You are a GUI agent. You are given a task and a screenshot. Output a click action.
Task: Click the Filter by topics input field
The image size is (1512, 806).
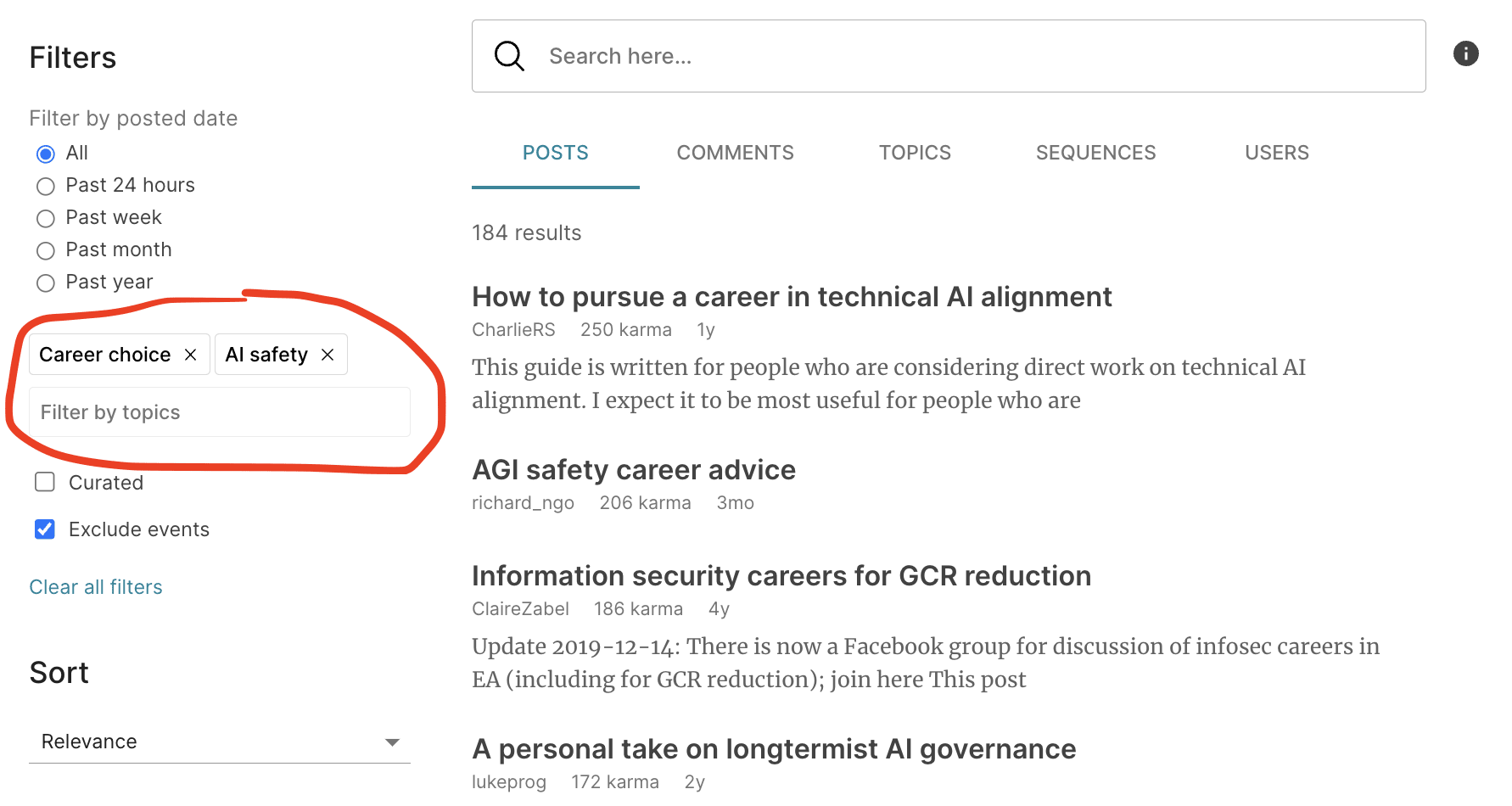(219, 412)
